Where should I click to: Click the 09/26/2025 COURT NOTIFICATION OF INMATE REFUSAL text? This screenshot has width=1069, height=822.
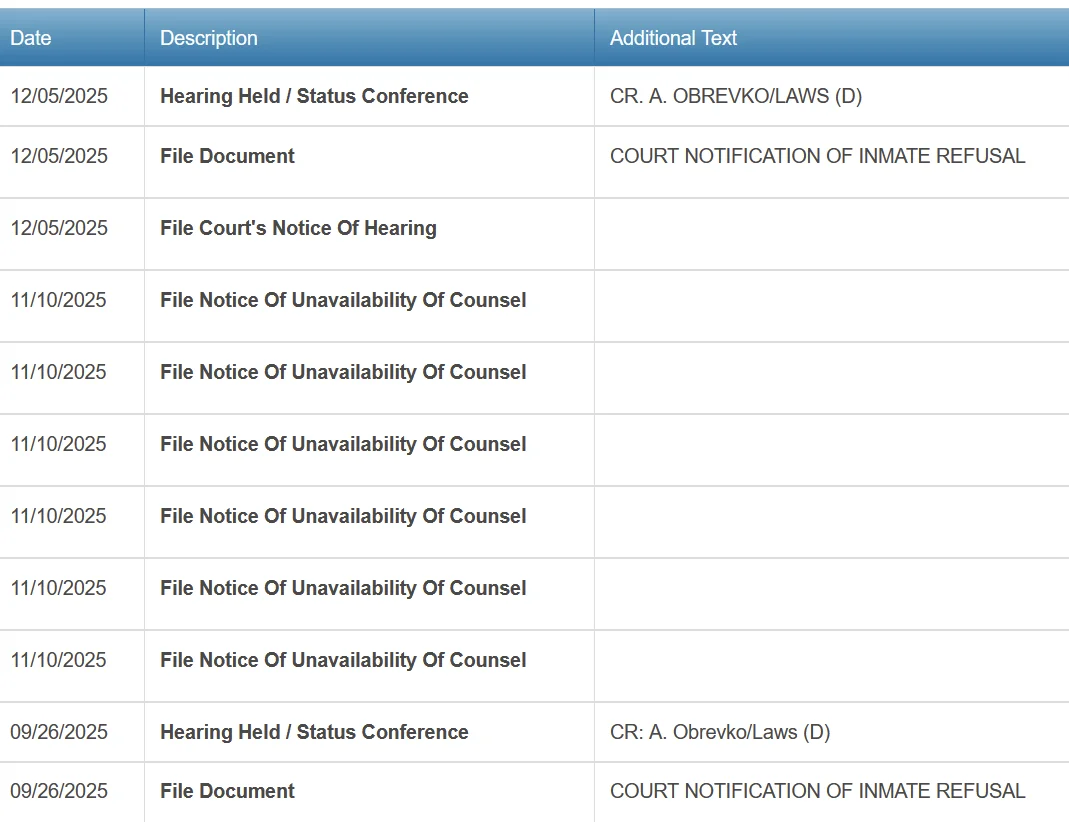pyautogui.click(x=817, y=791)
